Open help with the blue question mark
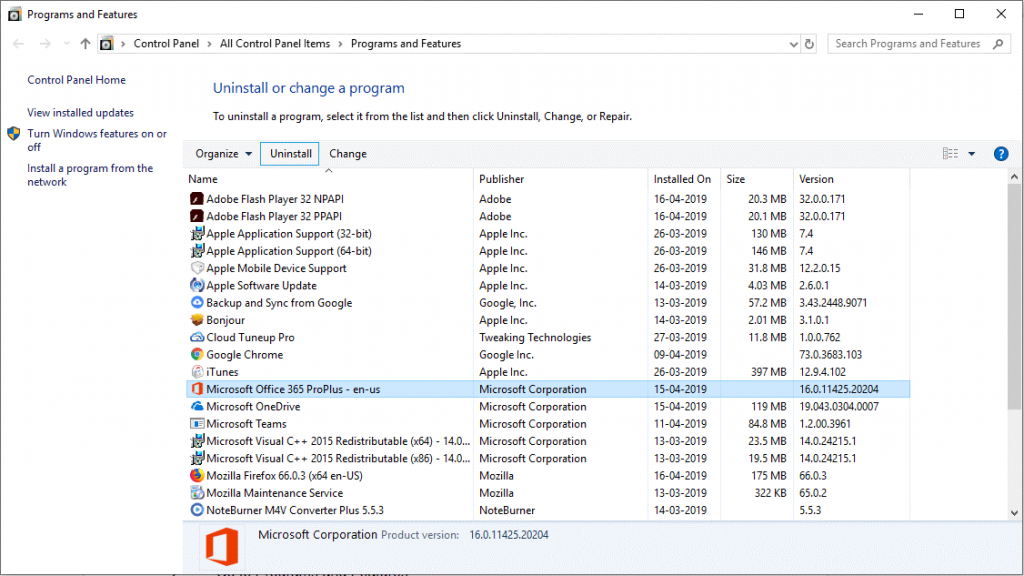Image resolution: width=1024 pixels, height=576 pixels. (x=1000, y=154)
